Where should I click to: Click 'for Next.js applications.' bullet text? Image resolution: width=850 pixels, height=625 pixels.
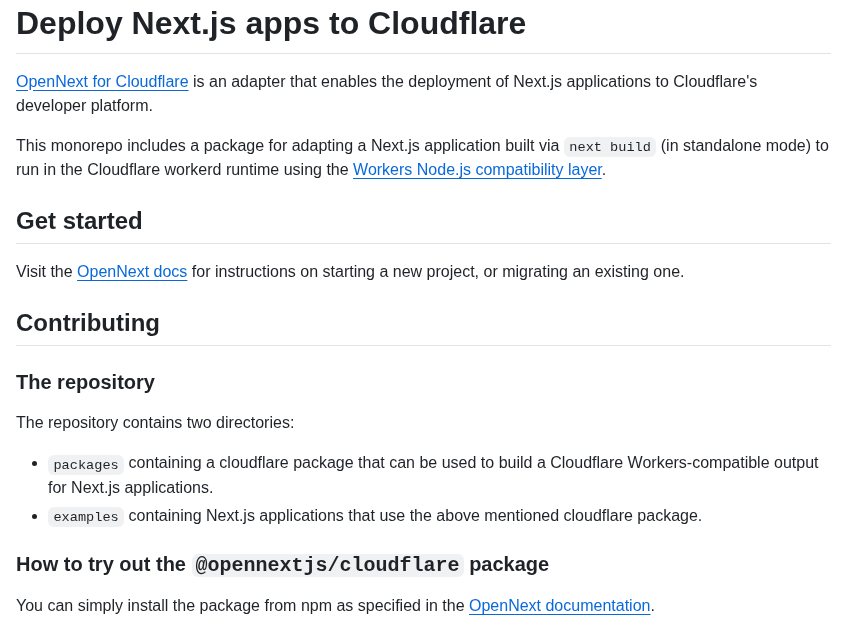(x=130, y=487)
